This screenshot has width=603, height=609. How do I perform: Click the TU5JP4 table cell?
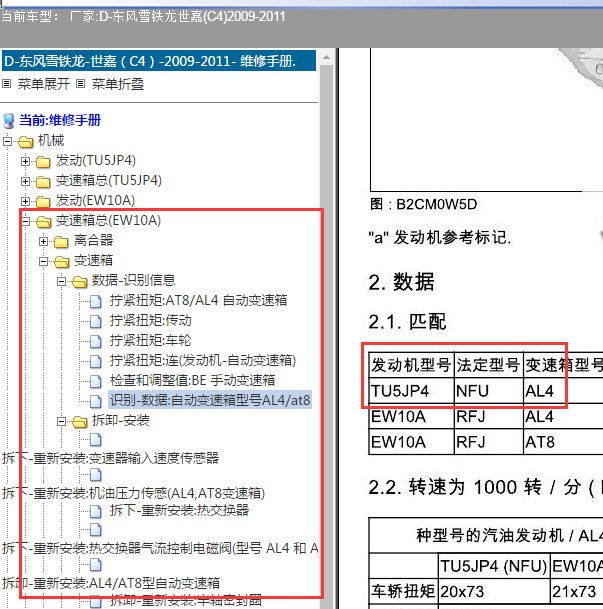pyautogui.click(x=411, y=391)
